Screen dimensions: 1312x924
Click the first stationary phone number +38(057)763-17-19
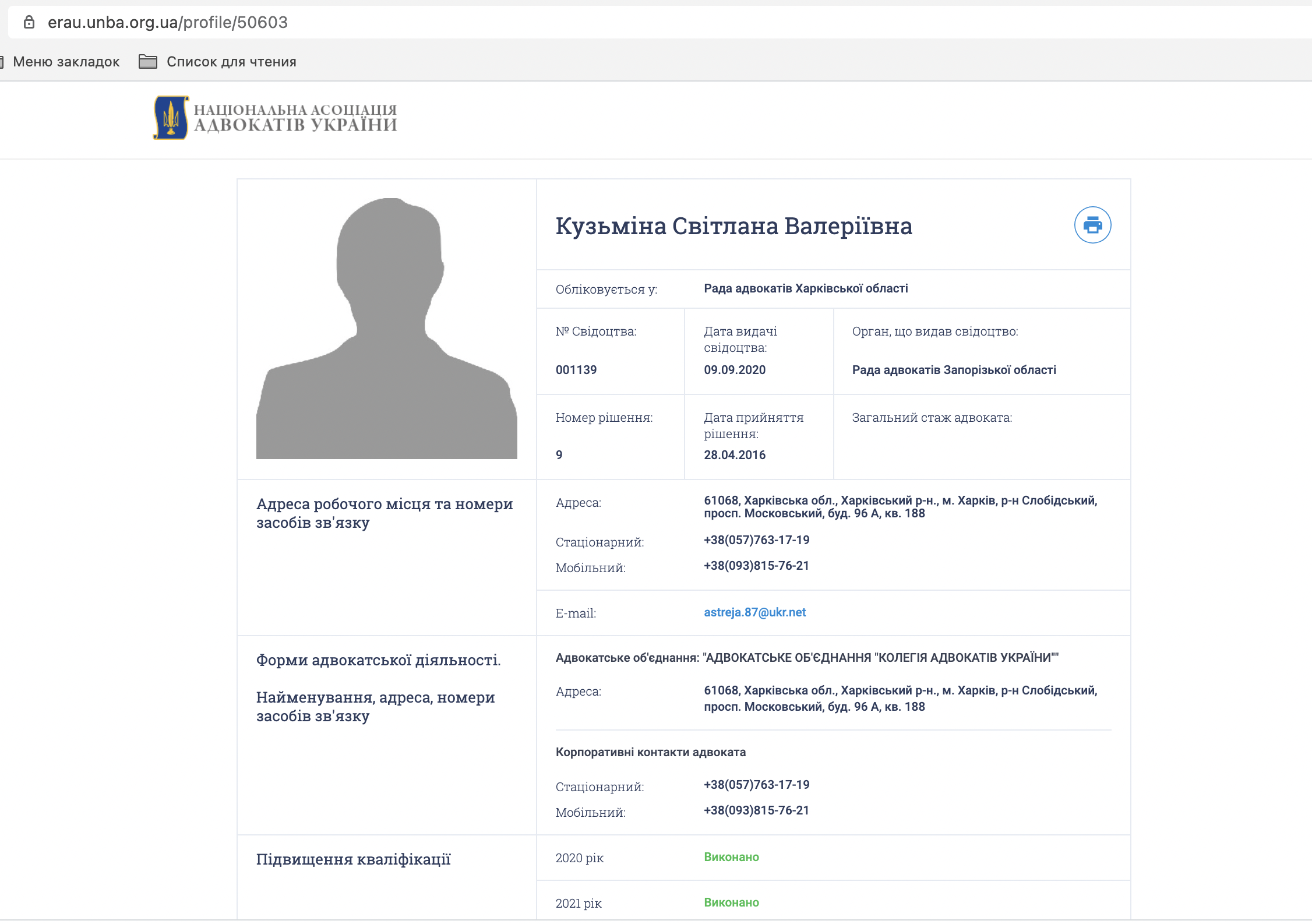pyautogui.click(x=756, y=540)
